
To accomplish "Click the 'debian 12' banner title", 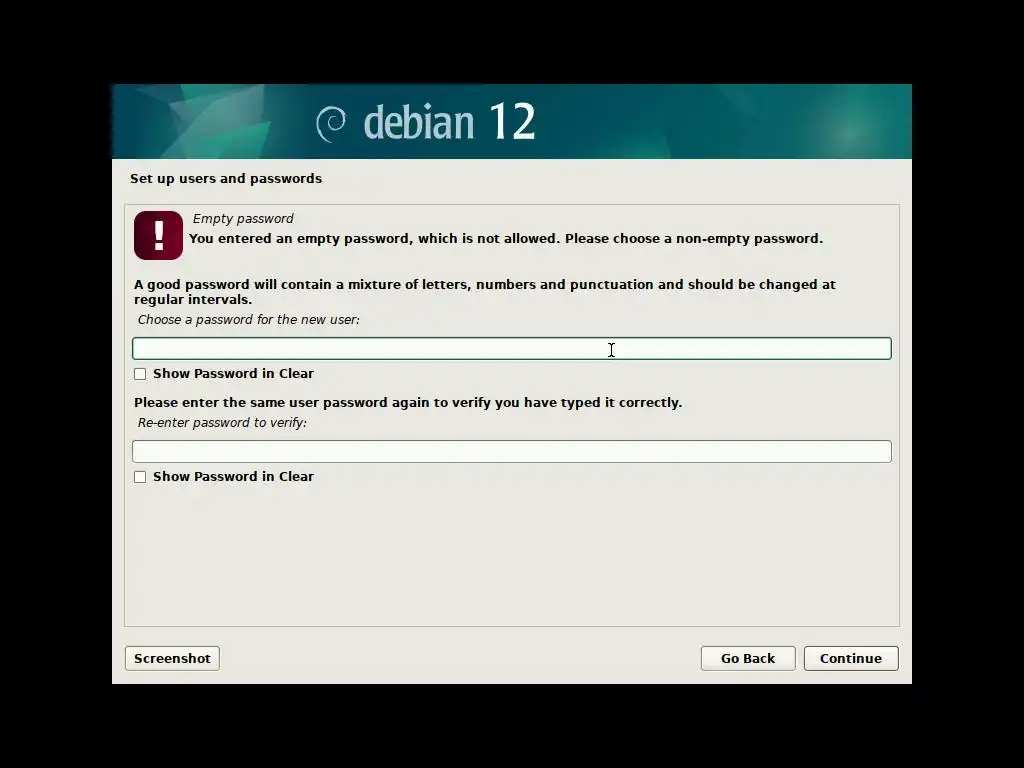I will pos(449,121).
